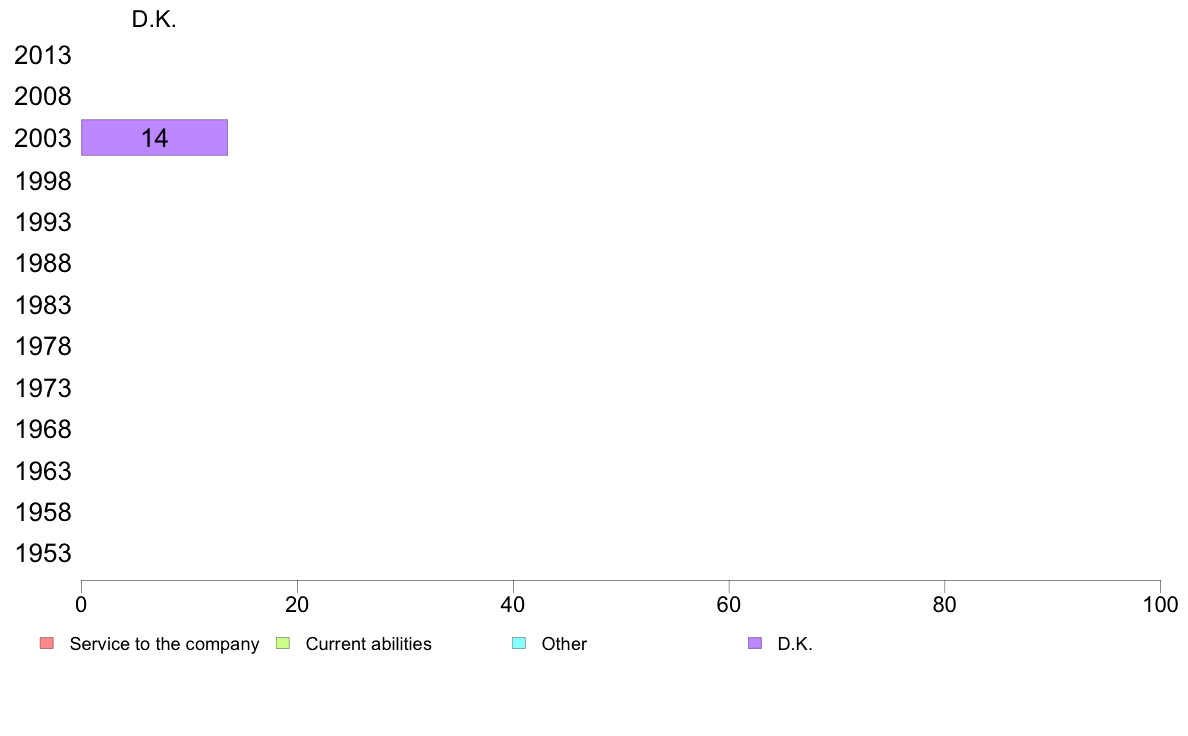
Task: Click the D.K. column header above the chart
Action: (154, 20)
